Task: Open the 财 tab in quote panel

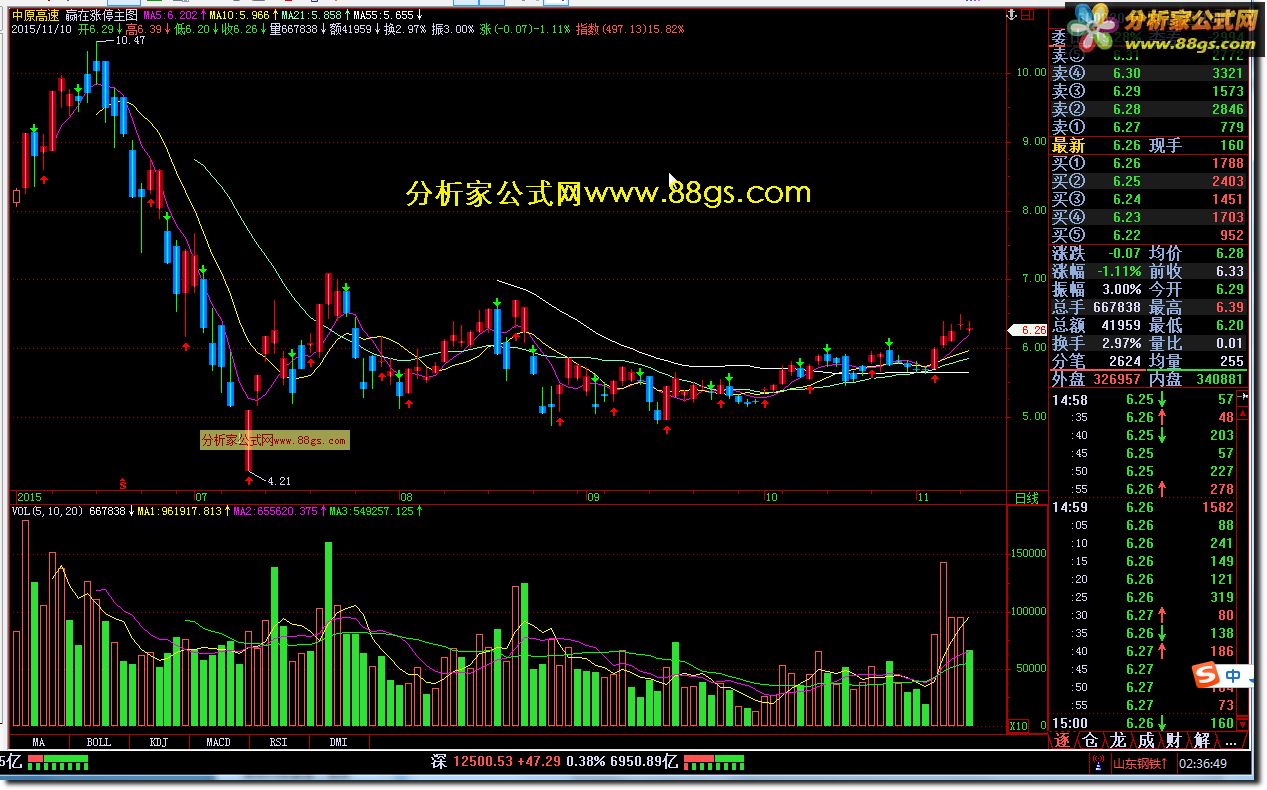Action: [x=1174, y=741]
